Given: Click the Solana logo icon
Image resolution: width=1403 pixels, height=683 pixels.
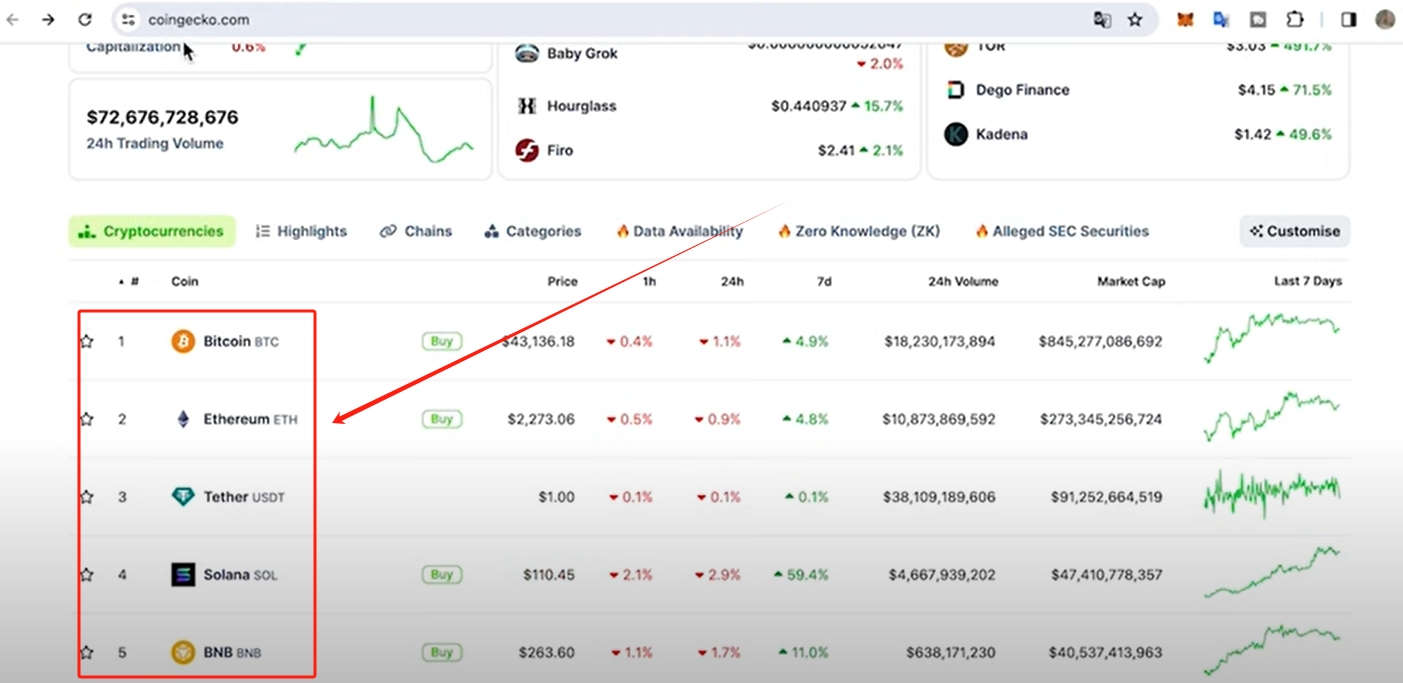Looking at the screenshot, I should 183,575.
